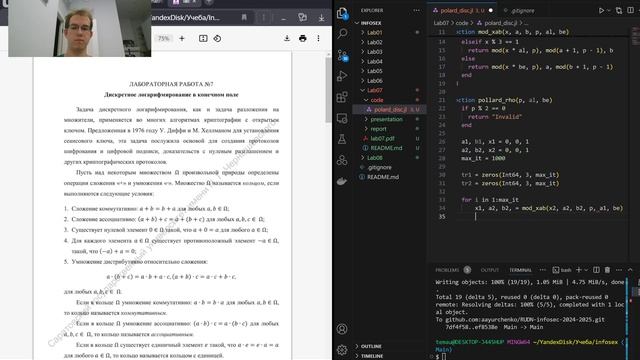The width and height of the screenshot is (640, 360).
Task: Open the Remote Explorer view
Action: pyautogui.click(x=342, y=118)
